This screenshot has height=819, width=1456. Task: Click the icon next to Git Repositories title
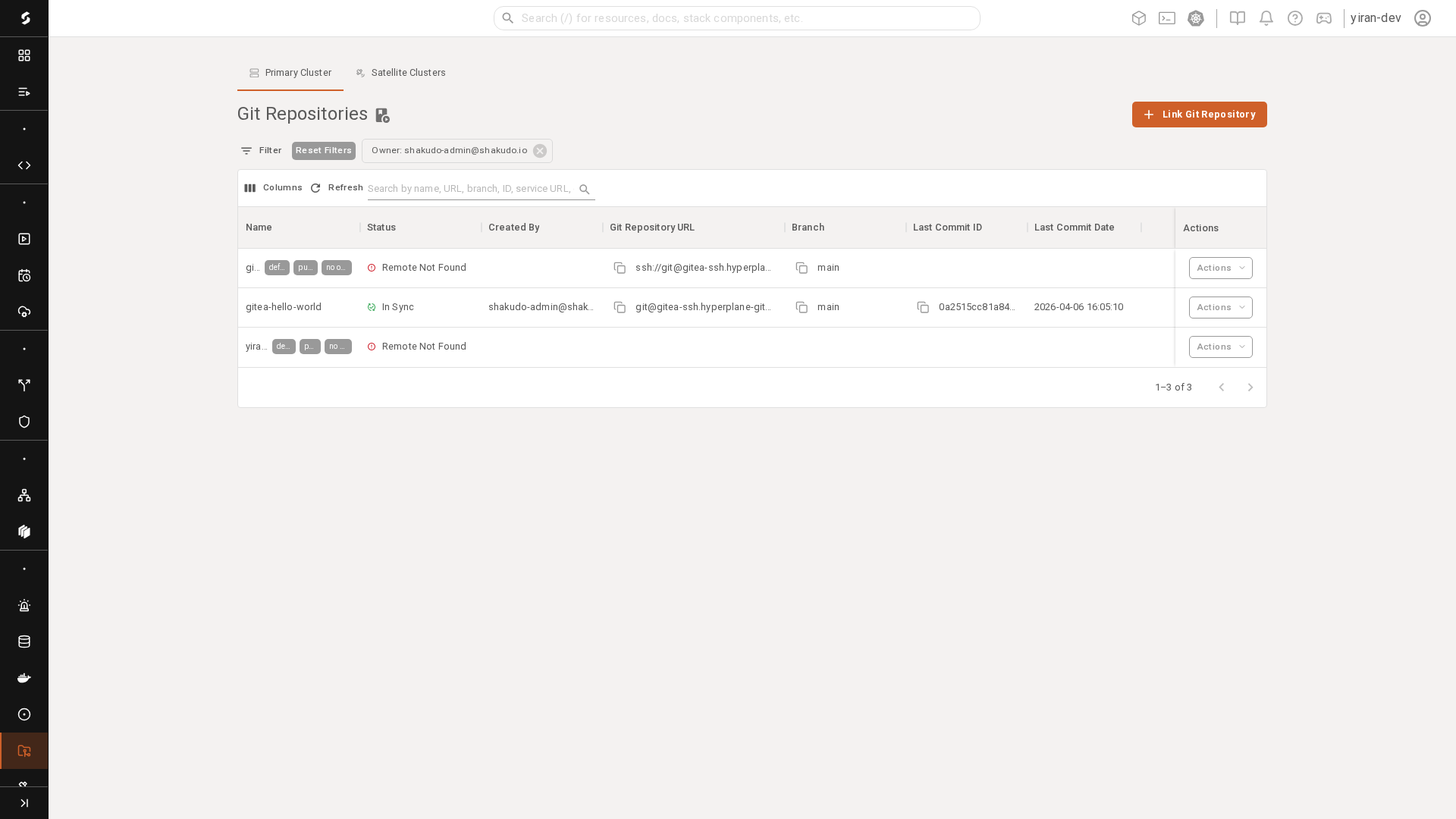tap(382, 115)
